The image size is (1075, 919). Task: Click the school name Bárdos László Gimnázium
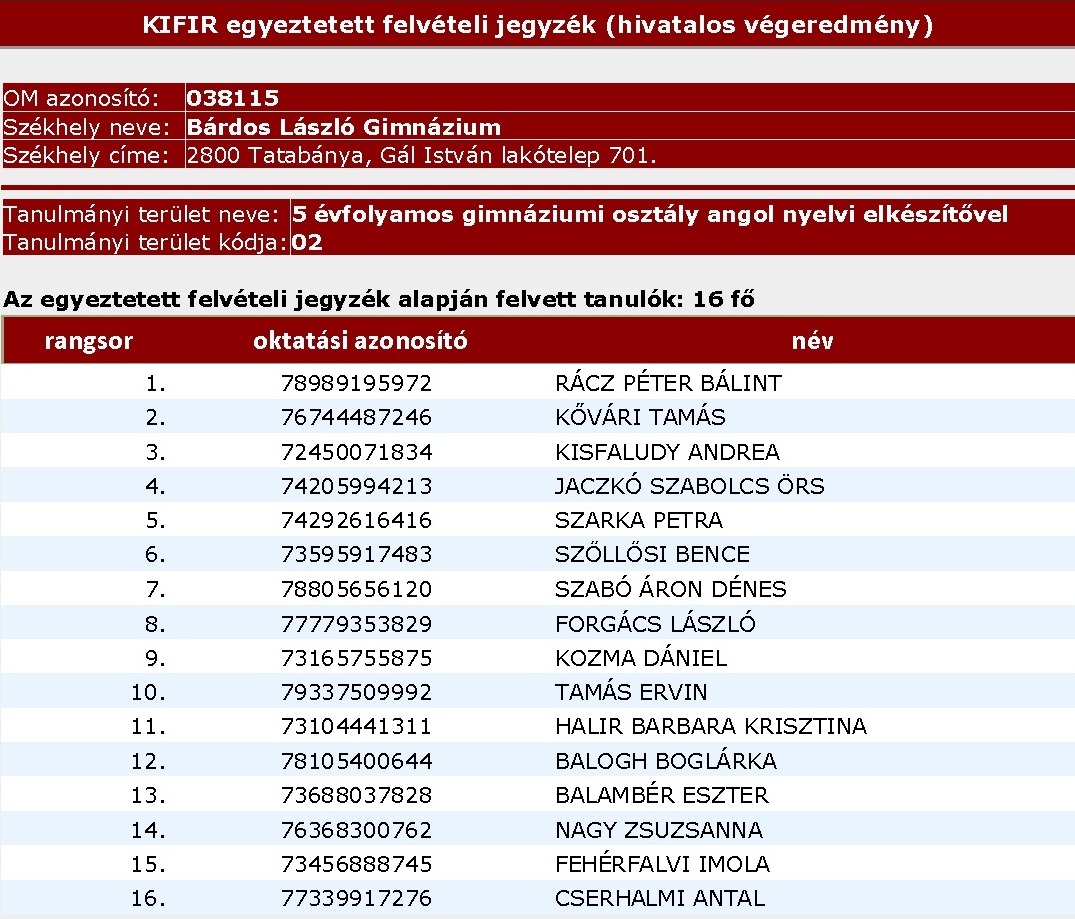coord(343,127)
